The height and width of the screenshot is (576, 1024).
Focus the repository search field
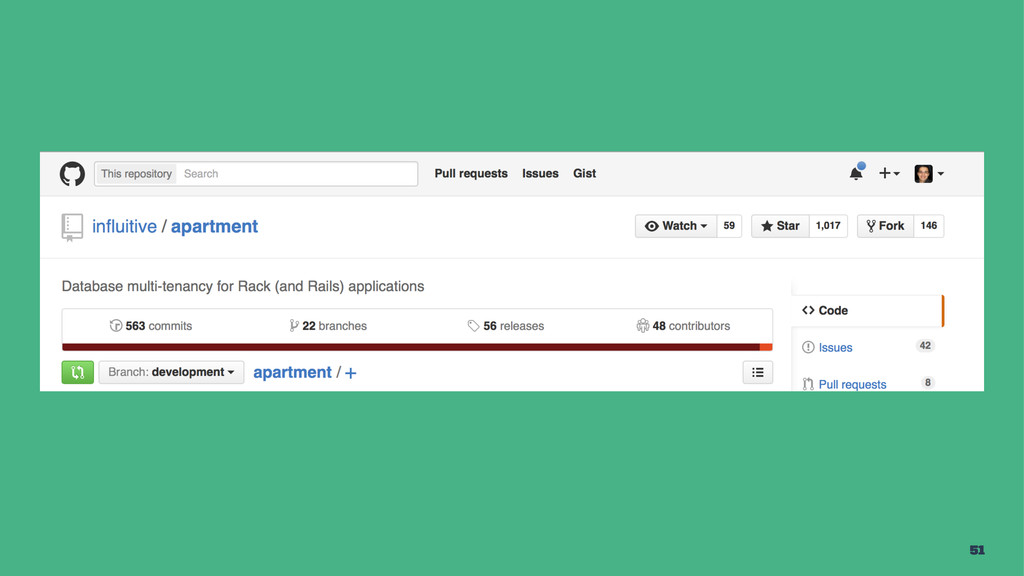(297, 174)
